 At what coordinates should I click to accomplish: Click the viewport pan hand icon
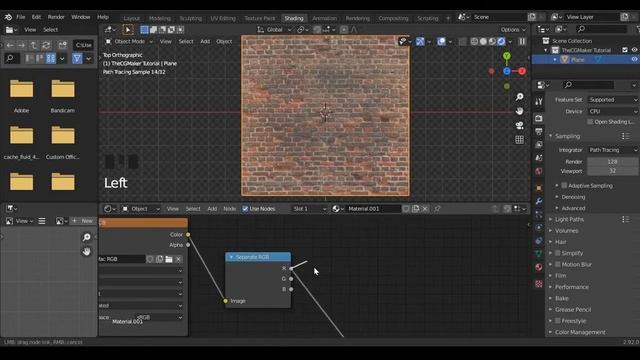(x=519, y=111)
